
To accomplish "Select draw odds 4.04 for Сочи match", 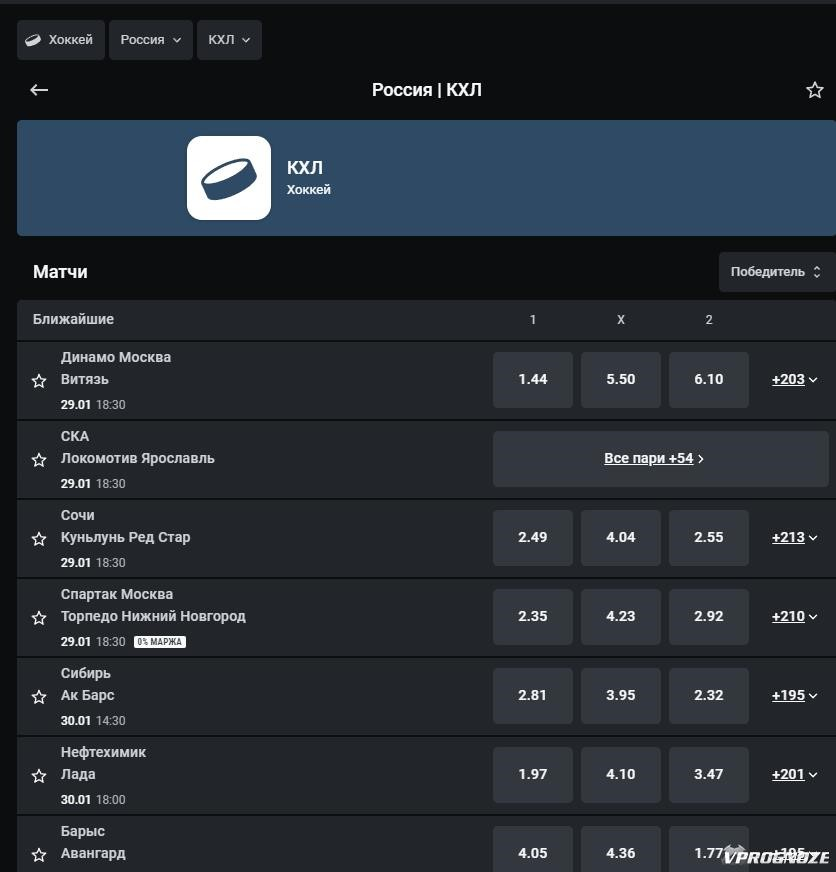I will coord(621,538).
